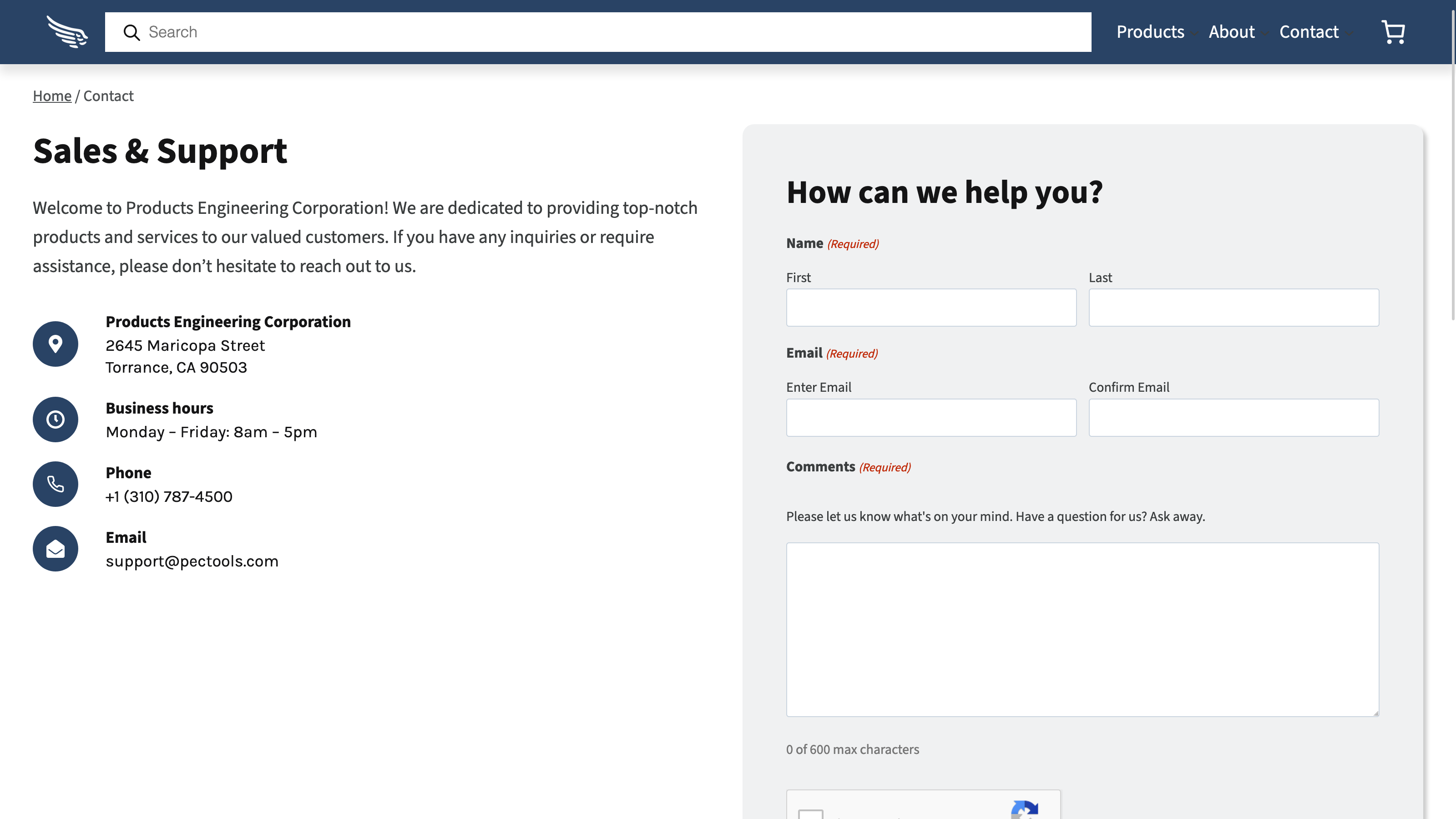This screenshot has width=1456, height=819.
Task: Click the envelope email icon
Action: tap(56, 549)
